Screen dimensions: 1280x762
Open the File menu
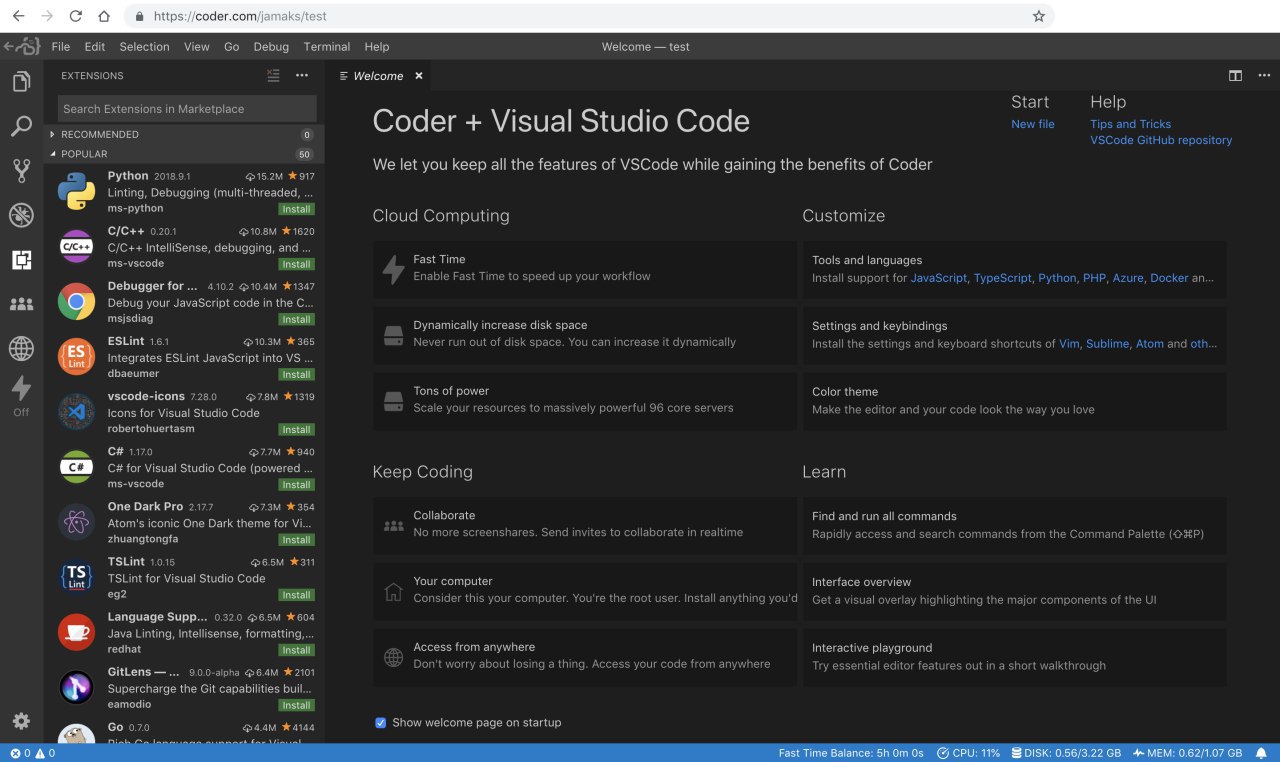point(61,46)
